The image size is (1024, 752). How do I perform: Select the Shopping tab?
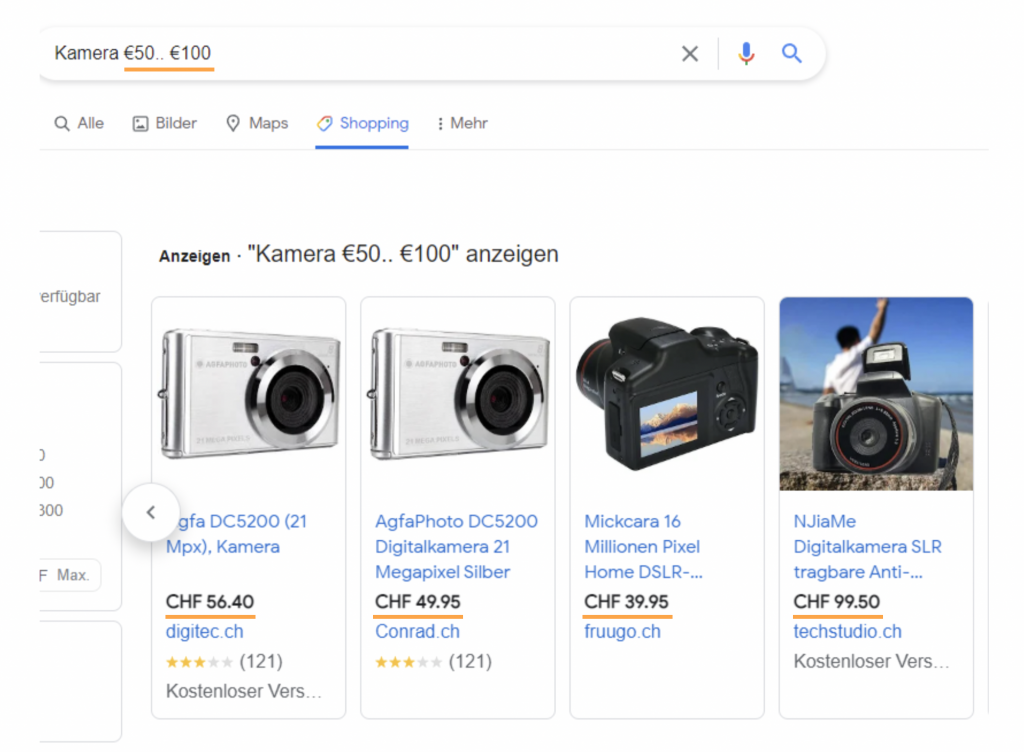[362, 123]
